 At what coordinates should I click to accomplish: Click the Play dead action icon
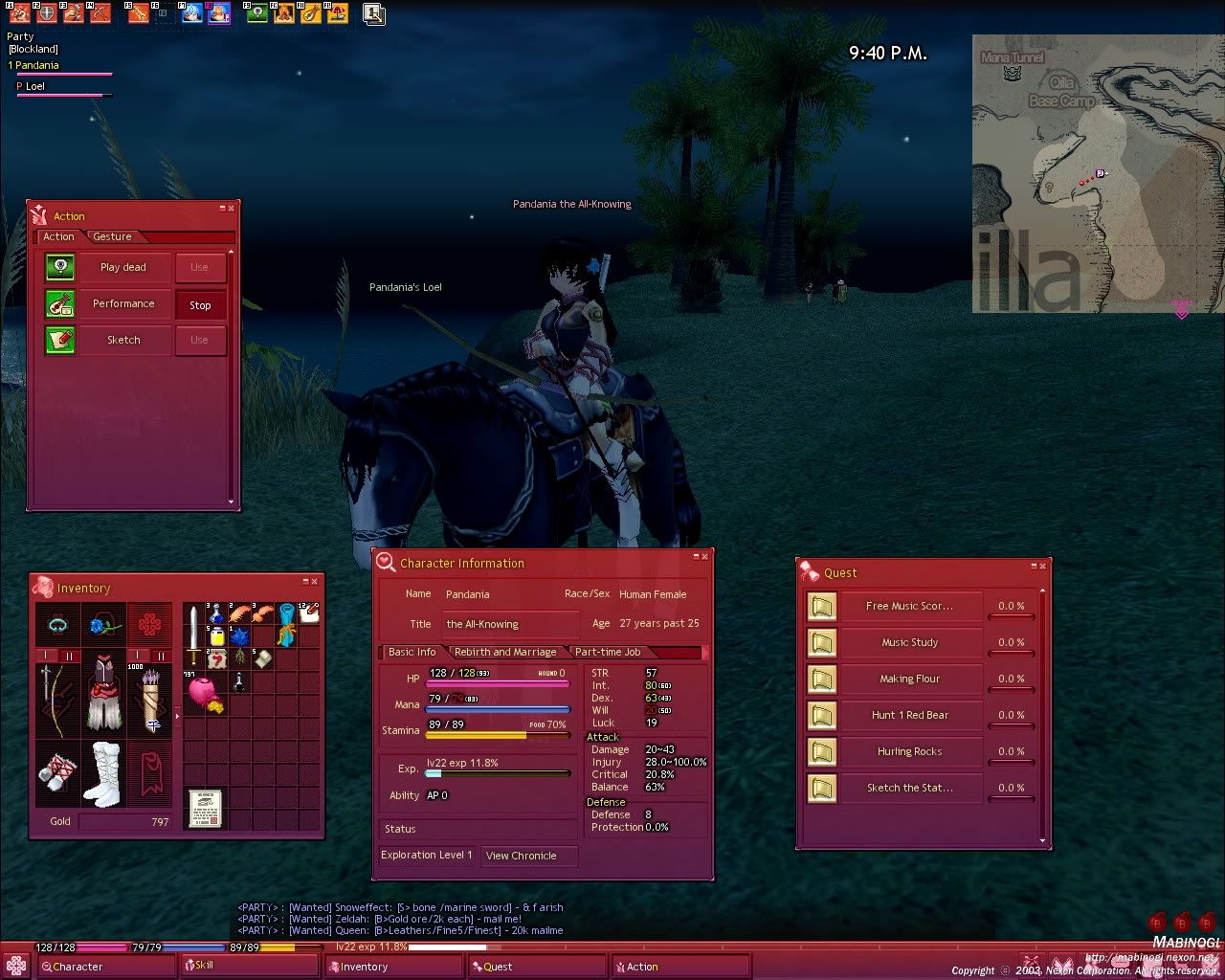[x=60, y=267]
